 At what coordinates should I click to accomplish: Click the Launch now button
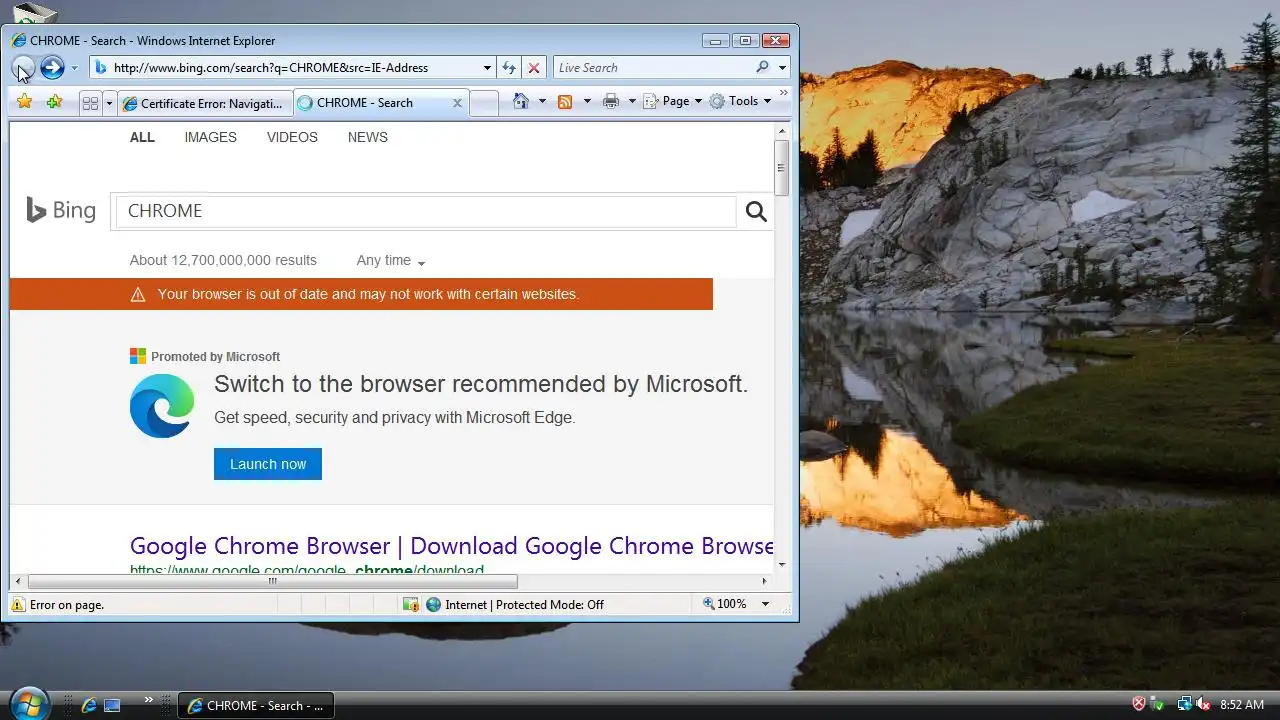(x=268, y=464)
